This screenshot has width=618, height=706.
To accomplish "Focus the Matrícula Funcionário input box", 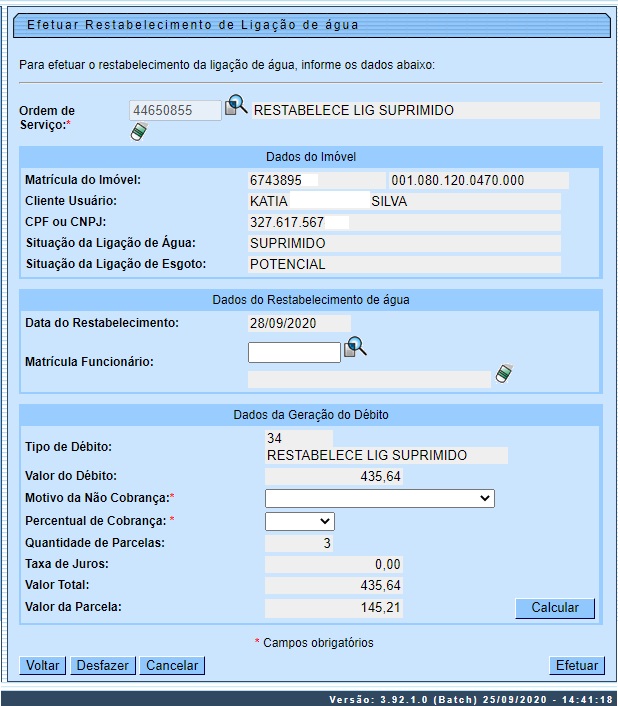I will pyautogui.click(x=294, y=352).
